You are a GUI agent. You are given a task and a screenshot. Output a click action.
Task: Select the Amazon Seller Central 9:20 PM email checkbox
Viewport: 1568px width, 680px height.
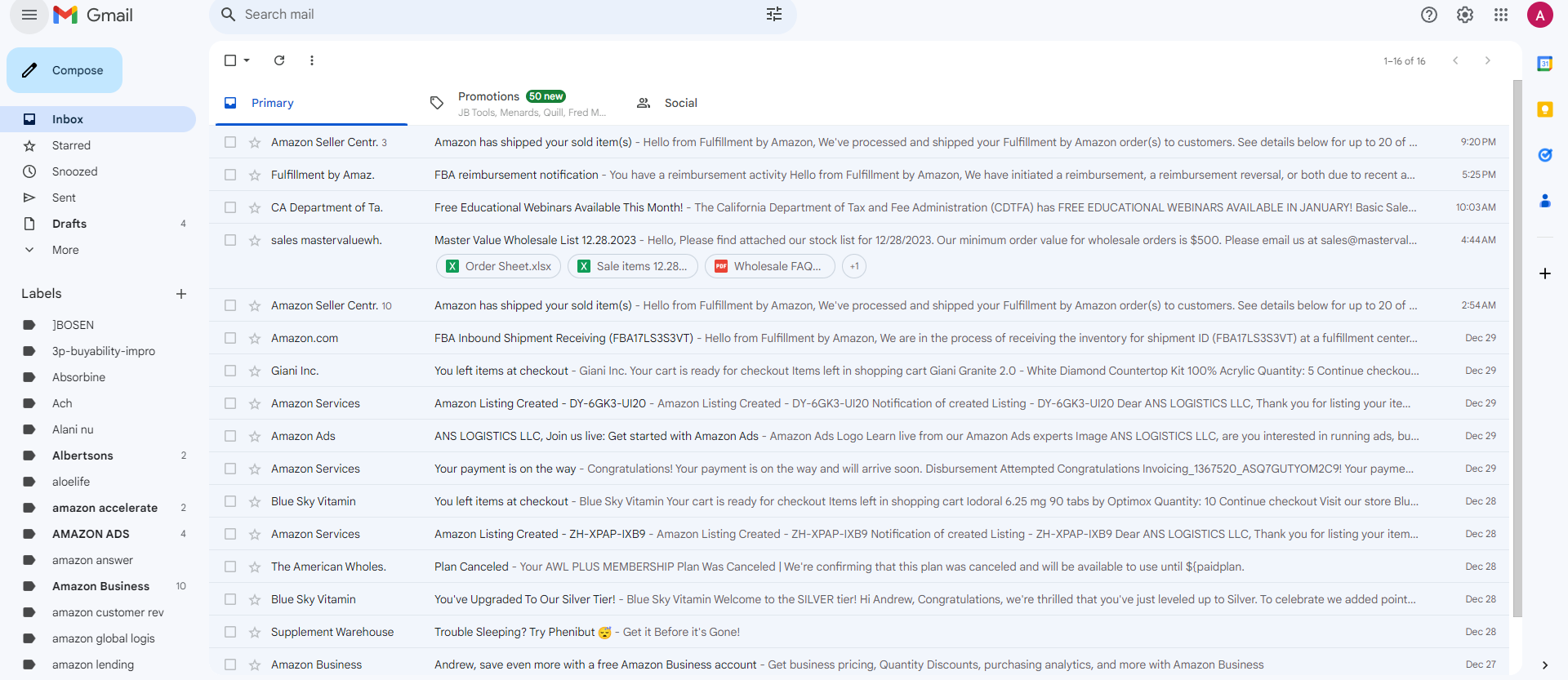pyautogui.click(x=230, y=142)
